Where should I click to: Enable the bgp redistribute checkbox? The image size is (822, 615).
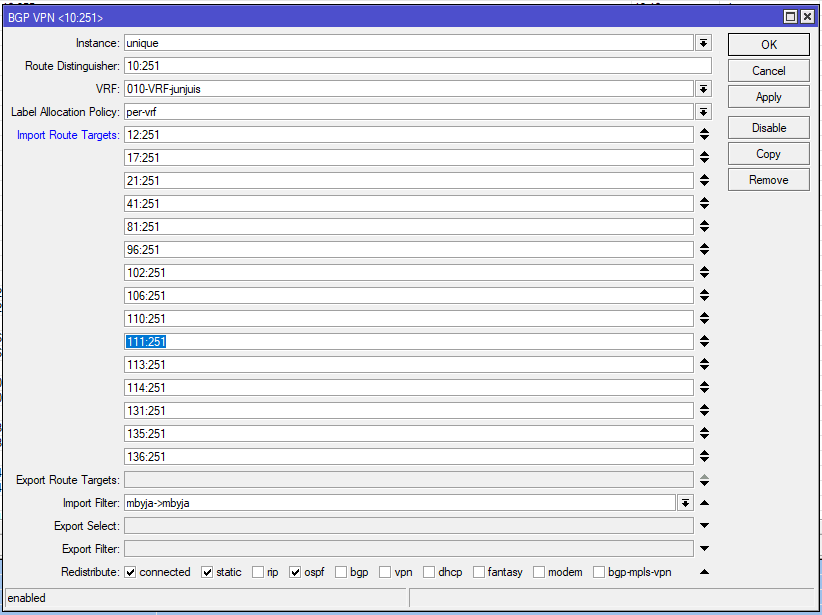click(341, 572)
